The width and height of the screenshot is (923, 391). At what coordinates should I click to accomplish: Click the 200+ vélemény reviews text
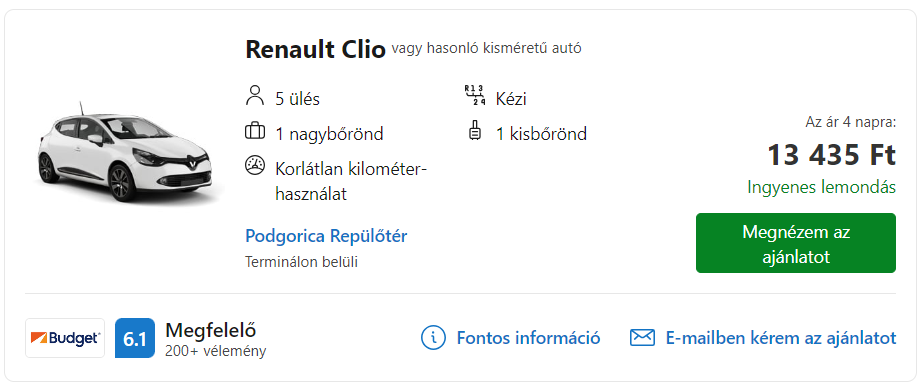[x=216, y=352]
